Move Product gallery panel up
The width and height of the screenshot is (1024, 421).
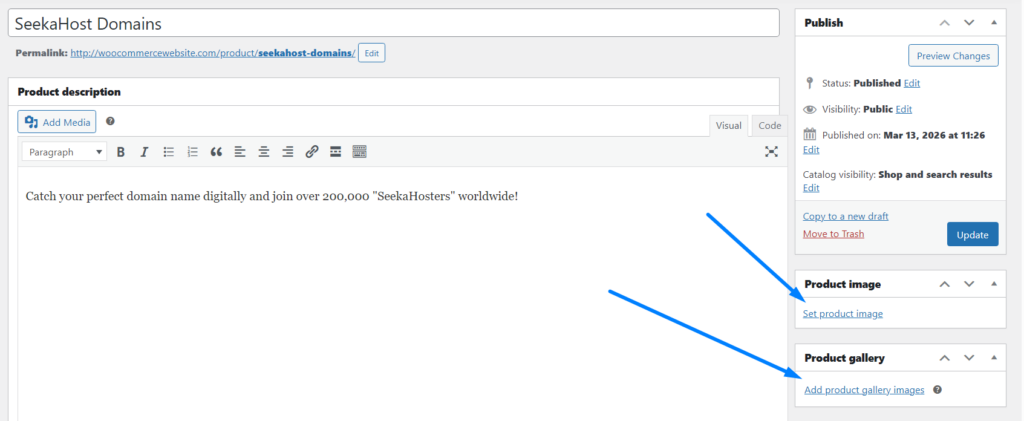[944, 358]
